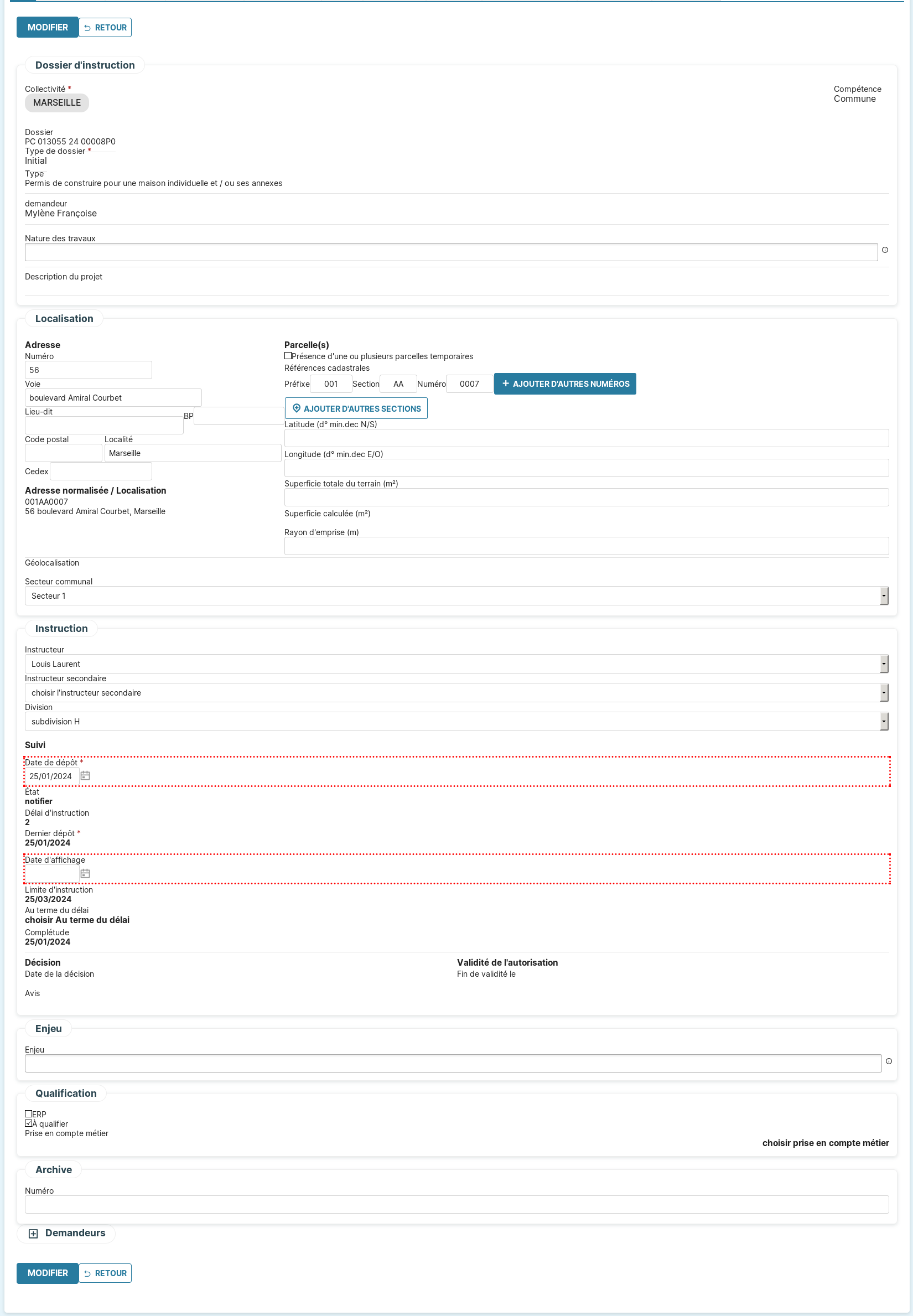Focus the Superficie totale du terrain field

[x=586, y=497]
